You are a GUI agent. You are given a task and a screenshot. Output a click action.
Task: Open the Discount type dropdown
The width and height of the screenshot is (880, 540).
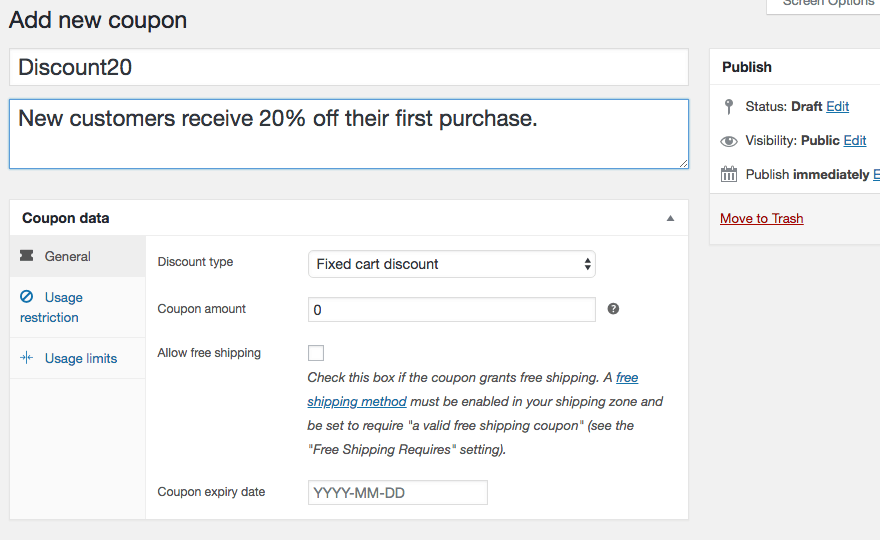(x=451, y=264)
